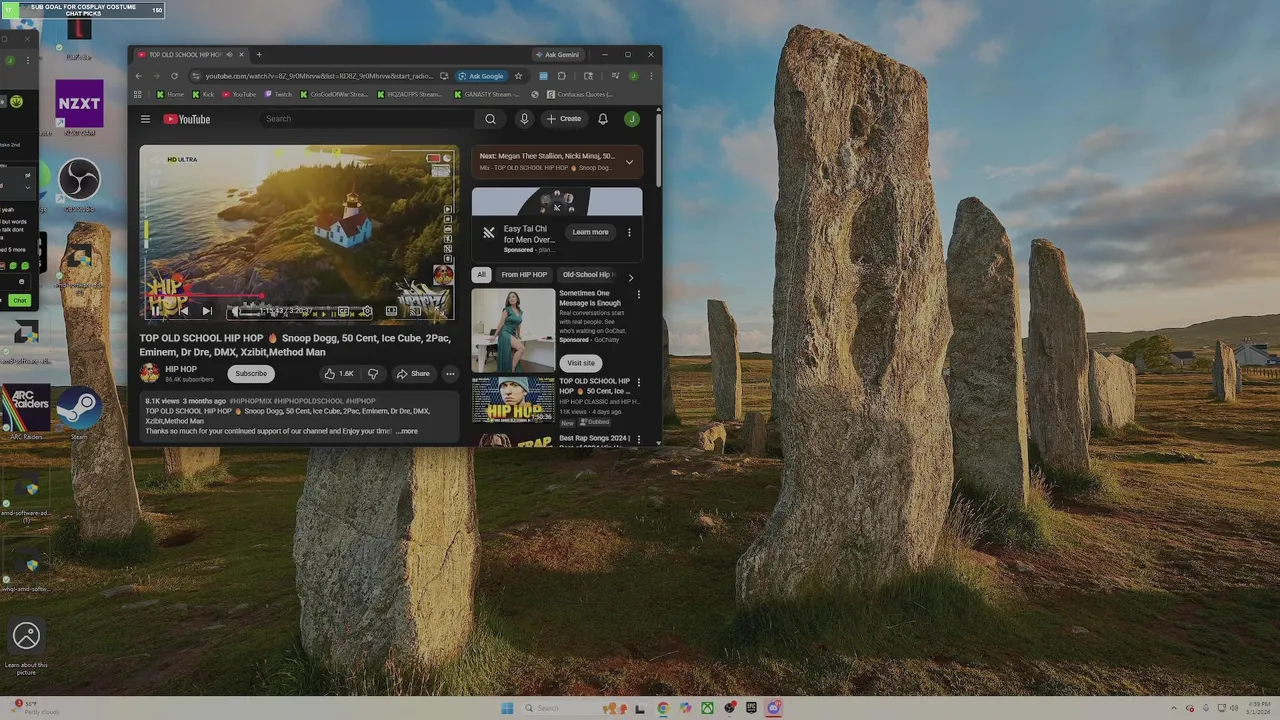The image size is (1280, 720).
Task: Expand the description with ...more
Action: click(x=407, y=431)
